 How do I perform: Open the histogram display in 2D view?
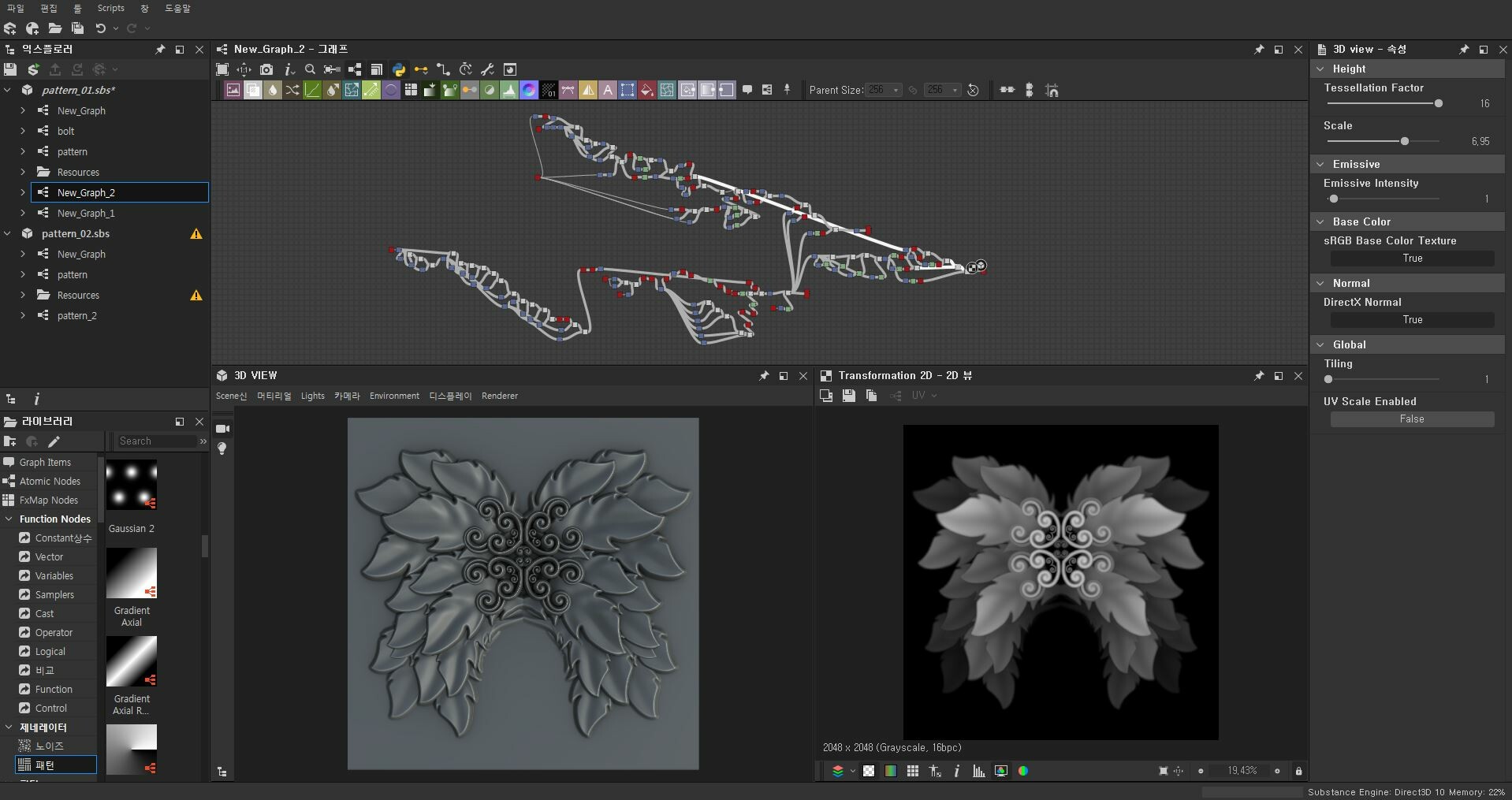tap(978, 771)
